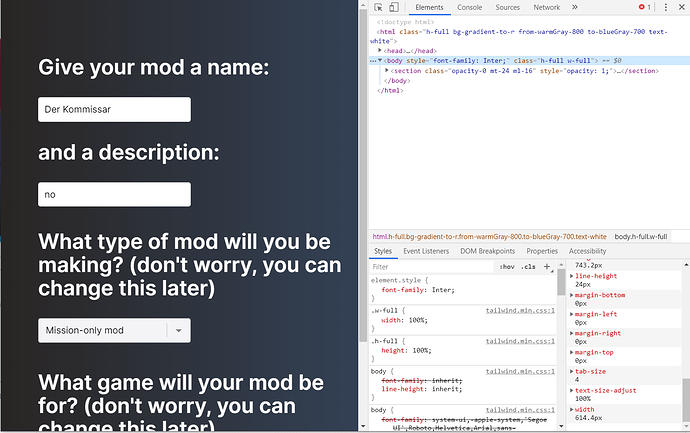Click the Styles pane scroll-down arrow
This screenshot has width=690, height=433.
[x=561, y=426]
